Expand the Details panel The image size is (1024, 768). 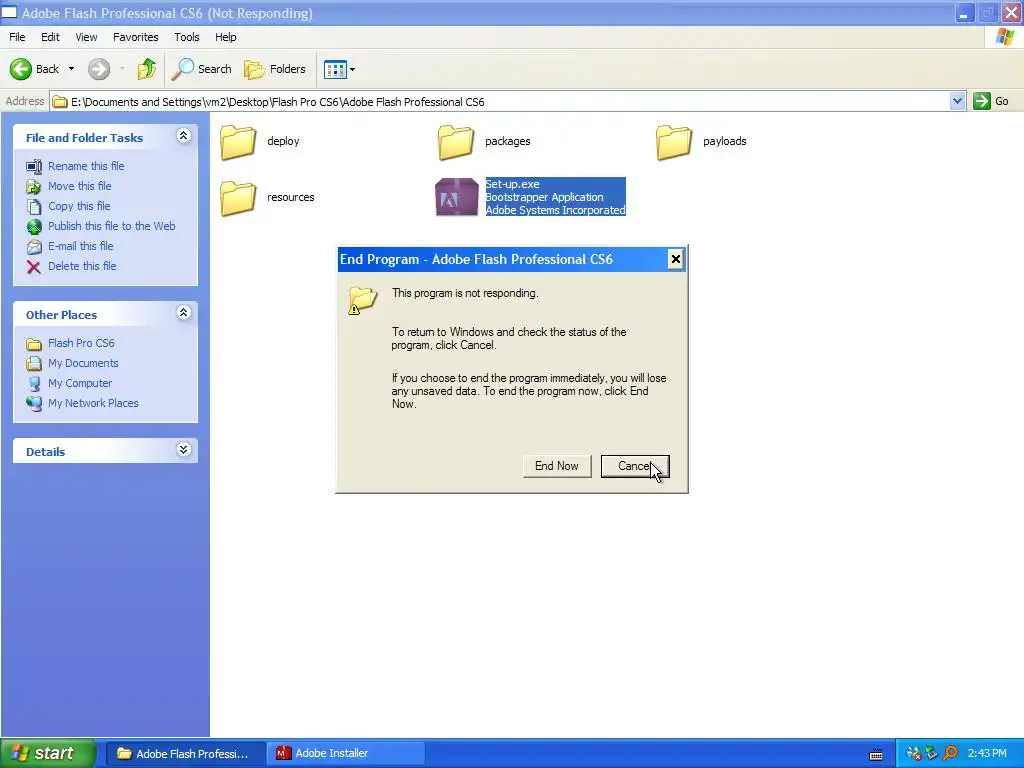[x=184, y=450]
